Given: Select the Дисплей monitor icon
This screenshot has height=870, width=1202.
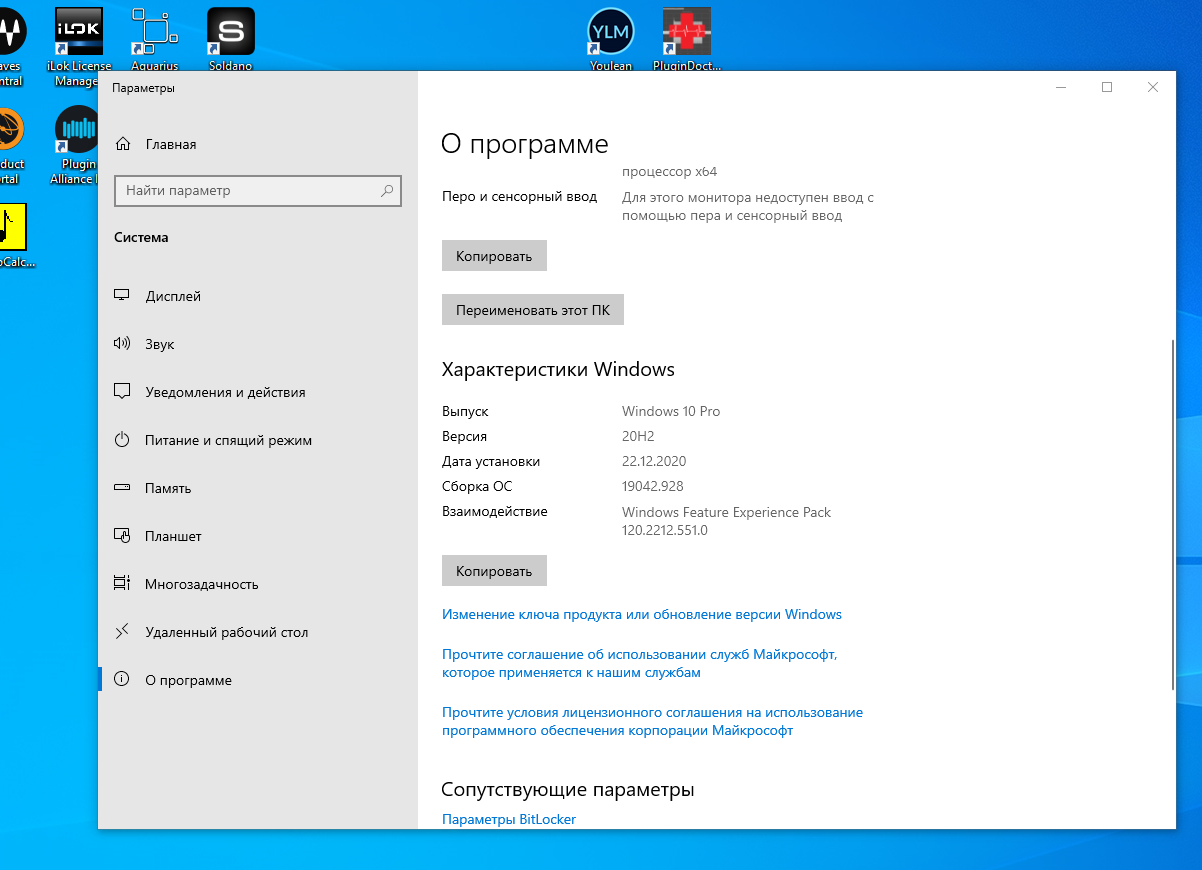Looking at the screenshot, I should pyautogui.click(x=122, y=296).
